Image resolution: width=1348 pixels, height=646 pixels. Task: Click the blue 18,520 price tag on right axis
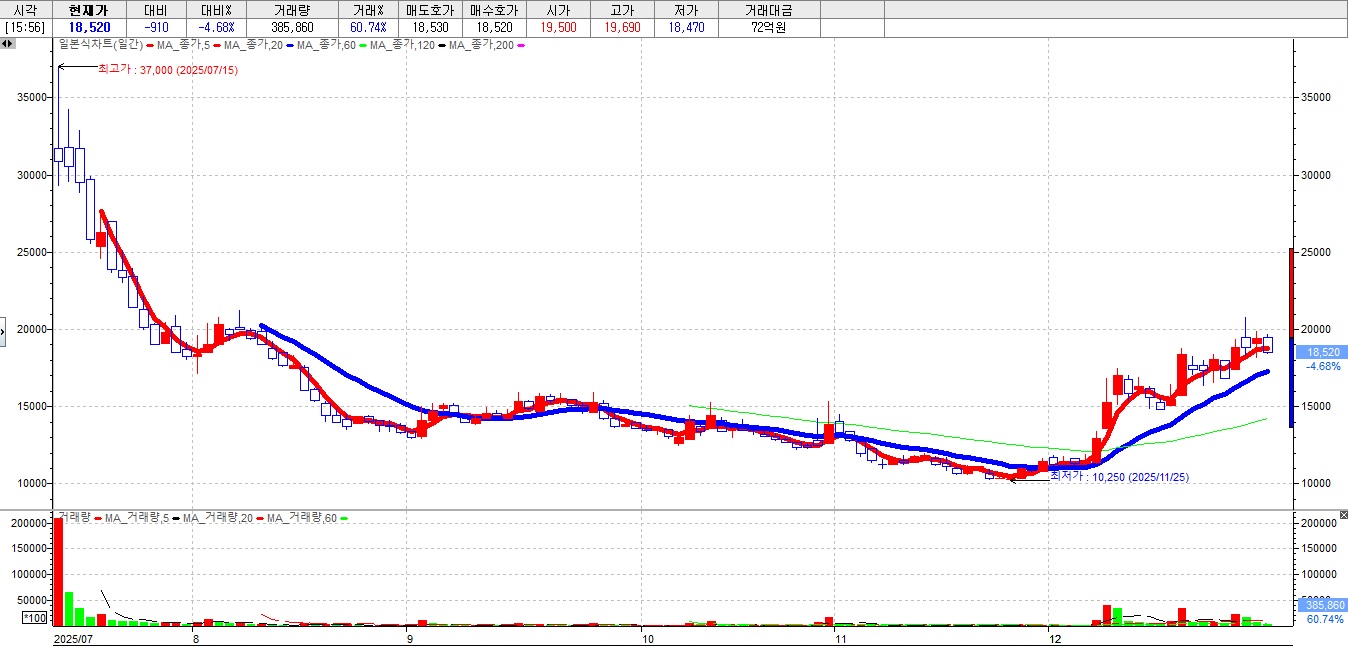[x=1322, y=352]
